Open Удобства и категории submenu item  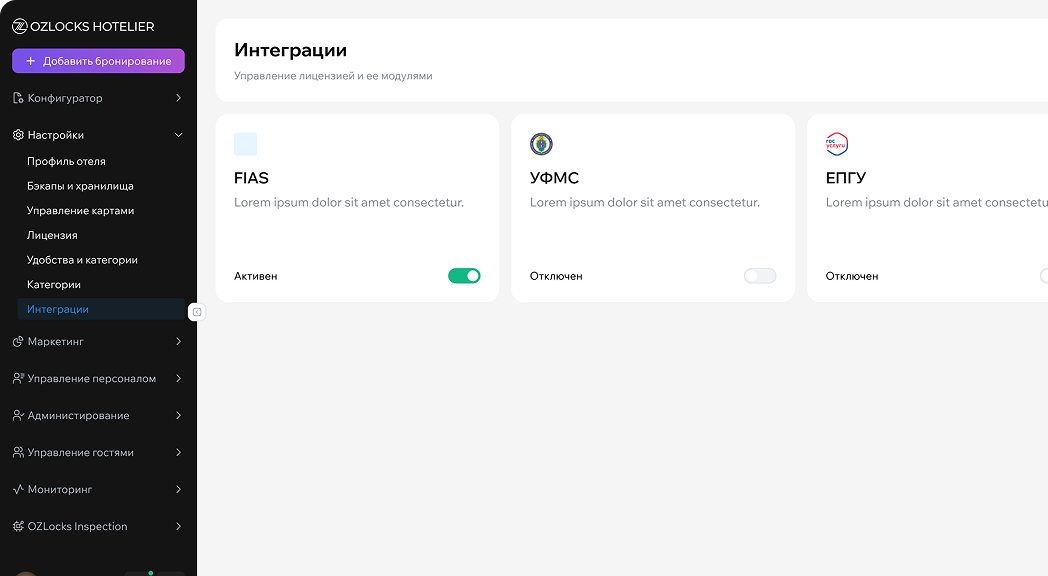[82, 260]
